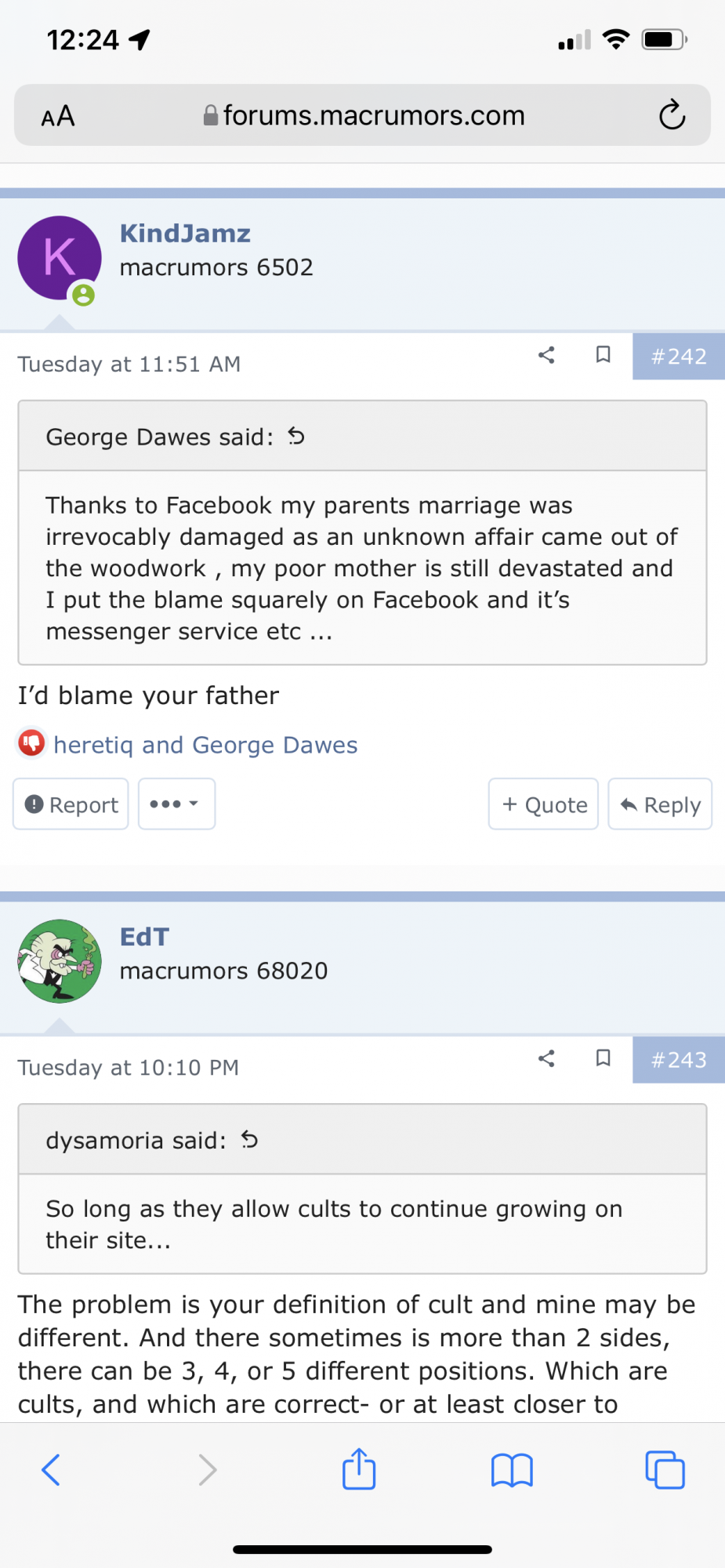Open EdT's avatar profile picture
Screen dimensions: 725x1568
60,960
